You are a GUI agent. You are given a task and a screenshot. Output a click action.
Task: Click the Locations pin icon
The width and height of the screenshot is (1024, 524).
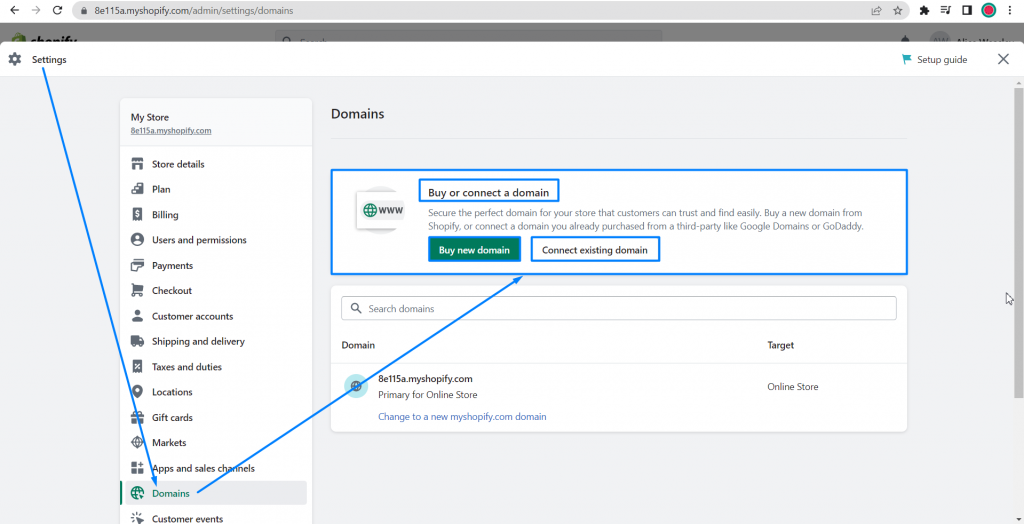point(137,392)
